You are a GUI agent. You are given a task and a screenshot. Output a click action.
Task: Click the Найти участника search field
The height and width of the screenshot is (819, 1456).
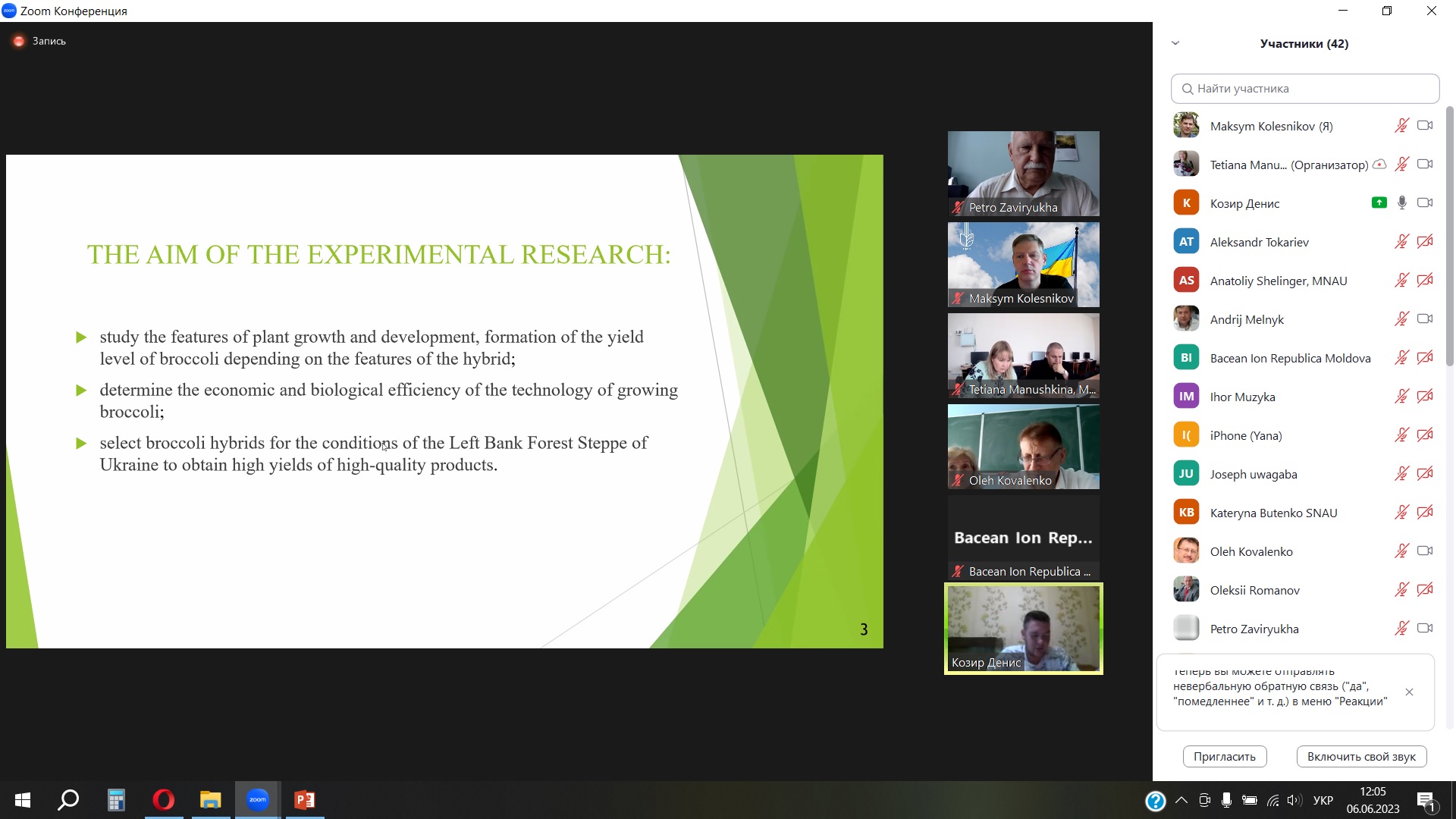(x=1304, y=89)
